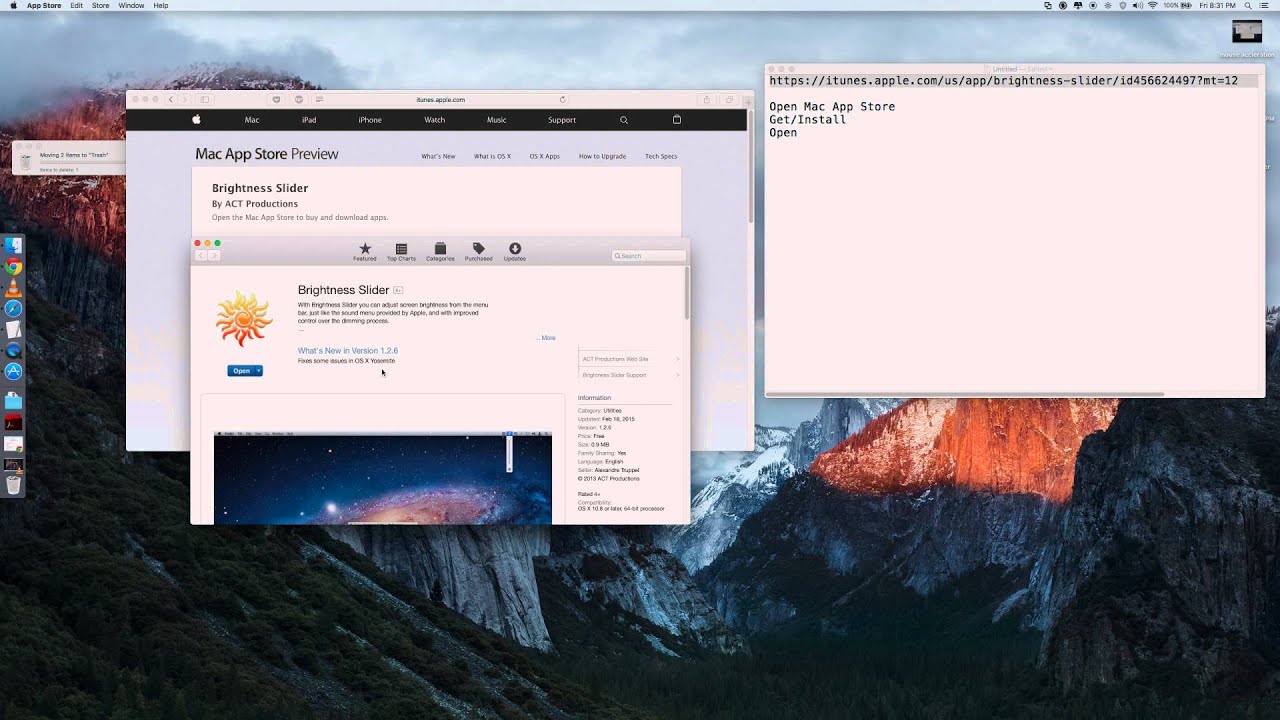This screenshot has height=720, width=1280.
Task: Click the Wi-Fi icon in the menu bar
Action: click(1152, 5)
